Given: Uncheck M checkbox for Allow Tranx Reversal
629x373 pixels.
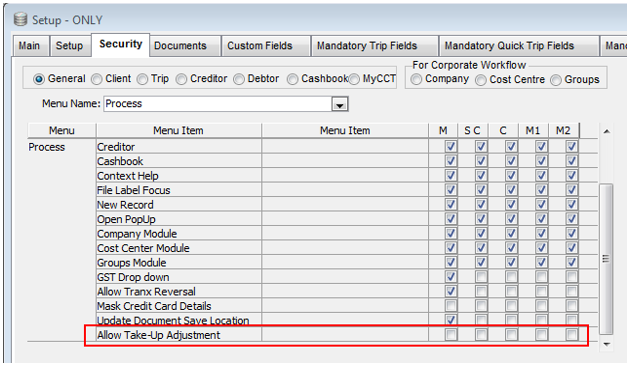Looking at the screenshot, I should coord(451,291).
